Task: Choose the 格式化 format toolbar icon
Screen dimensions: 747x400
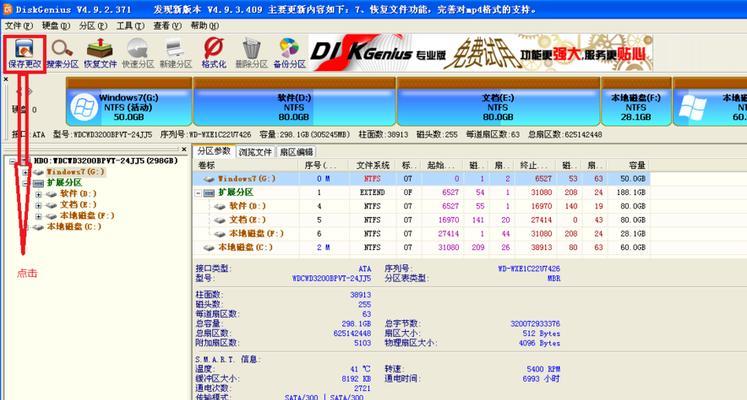Action: coord(213,54)
